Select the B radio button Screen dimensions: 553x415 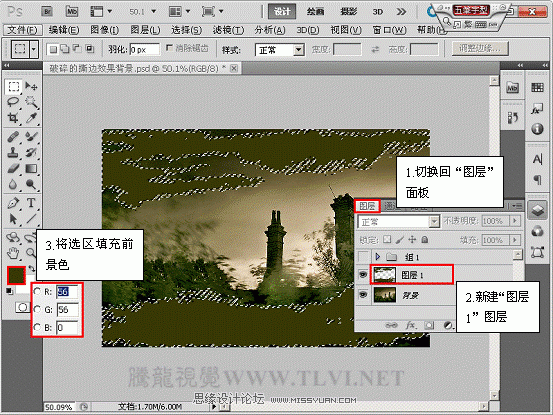point(37,327)
